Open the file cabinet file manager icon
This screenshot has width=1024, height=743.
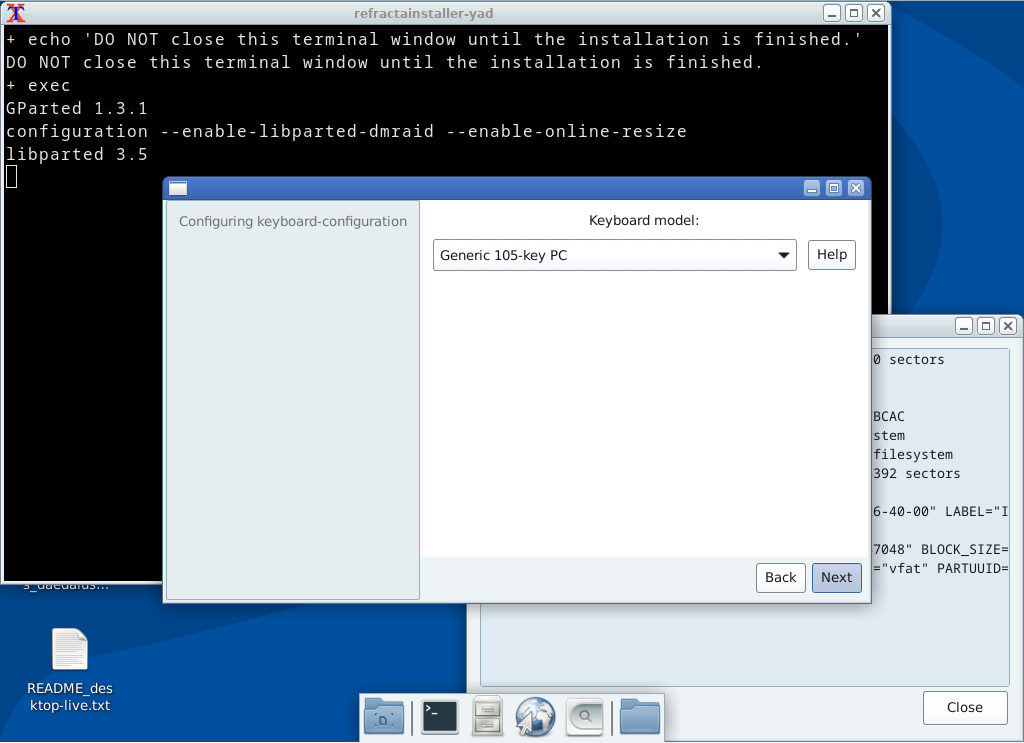pyautogui.click(x=488, y=717)
